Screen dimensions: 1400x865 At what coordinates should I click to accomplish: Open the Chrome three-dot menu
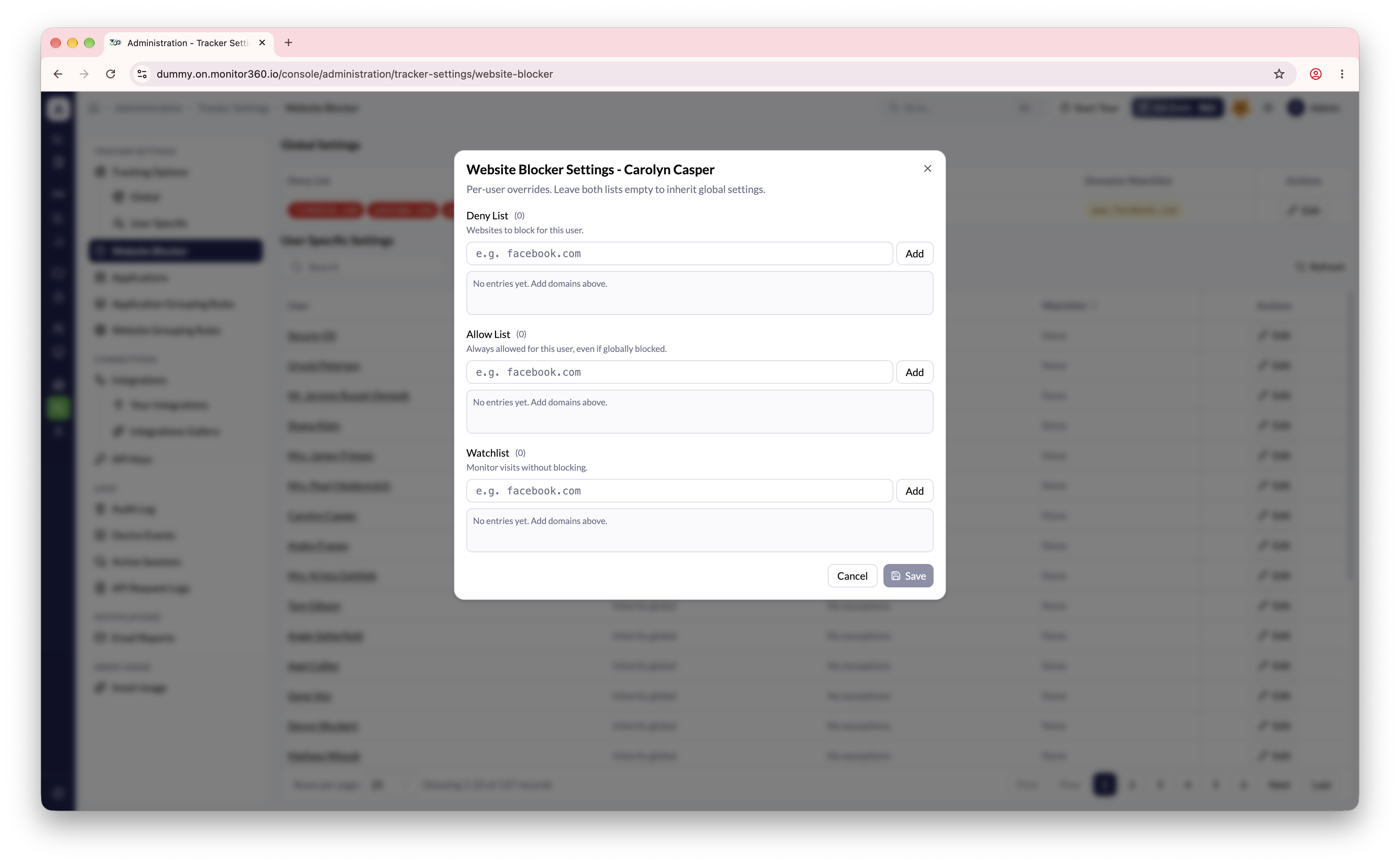coord(1342,74)
